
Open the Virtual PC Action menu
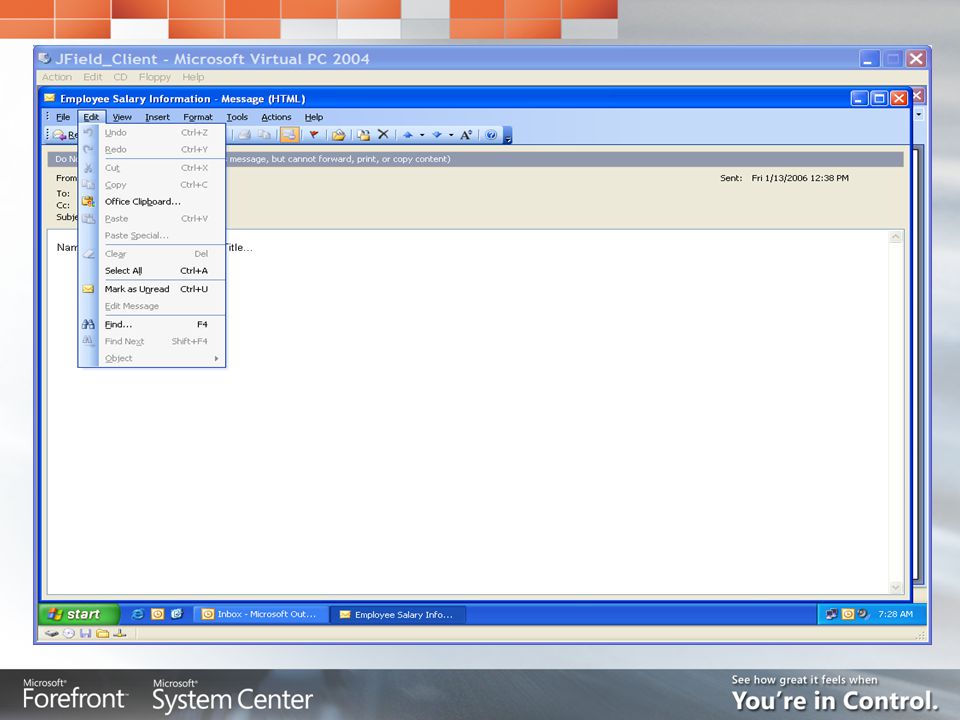click(x=57, y=77)
